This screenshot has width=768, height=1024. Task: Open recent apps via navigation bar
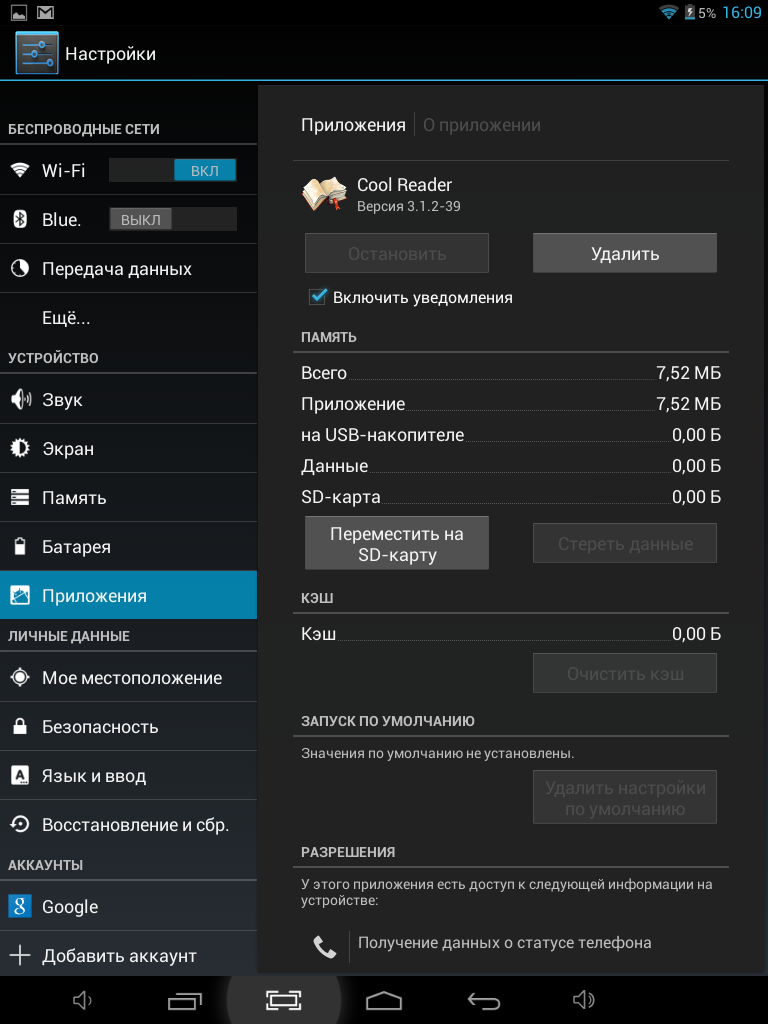(x=185, y=1000)
